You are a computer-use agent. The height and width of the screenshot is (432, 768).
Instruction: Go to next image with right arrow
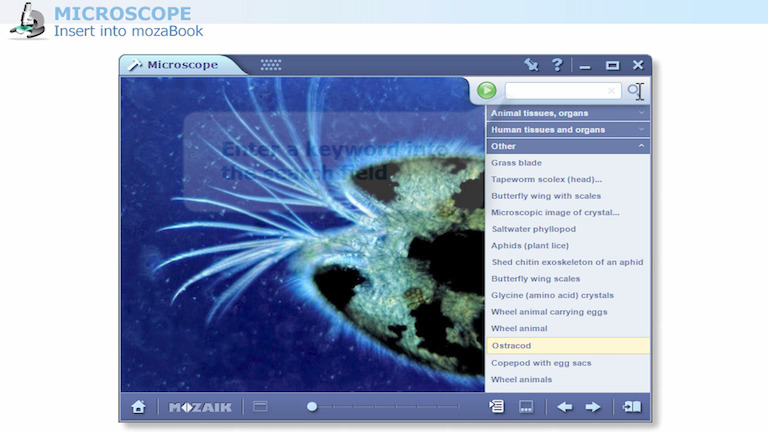pyautogui.click(x=593, y=407)
